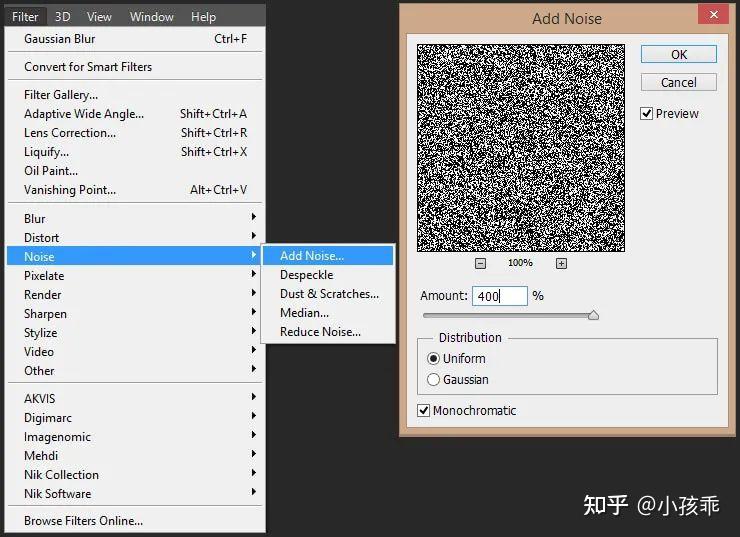
Task: Toggle the Preview checkbox
Action: [647, 114]
